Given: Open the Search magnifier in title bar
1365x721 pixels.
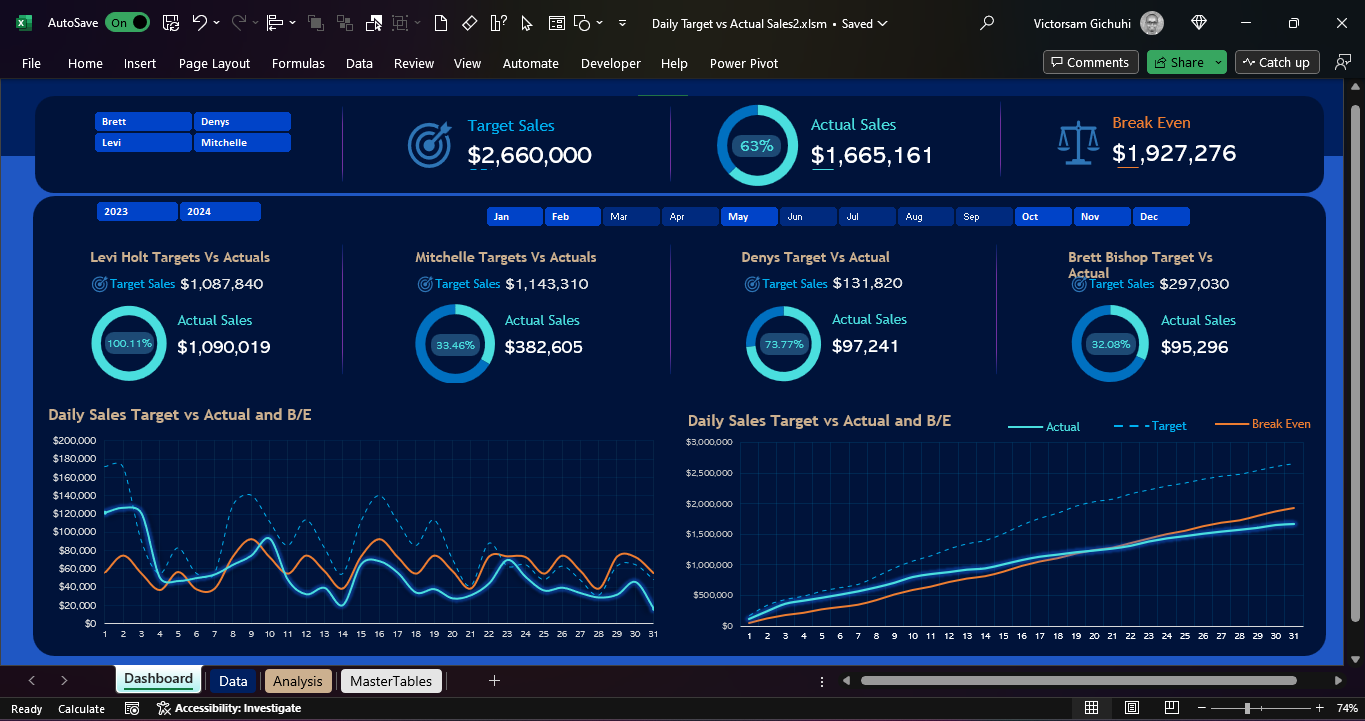Looking at the screenshot, I should 987,23.
